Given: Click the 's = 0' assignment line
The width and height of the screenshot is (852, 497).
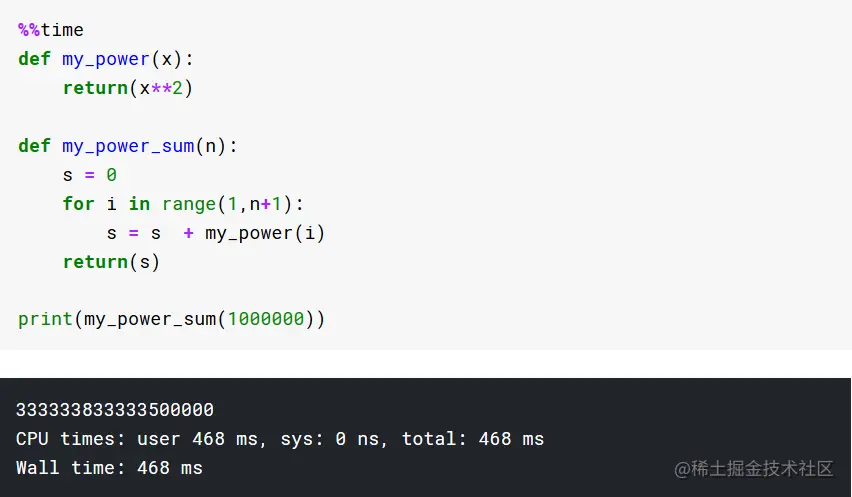Looking at the screenshot, I should 90,175.
